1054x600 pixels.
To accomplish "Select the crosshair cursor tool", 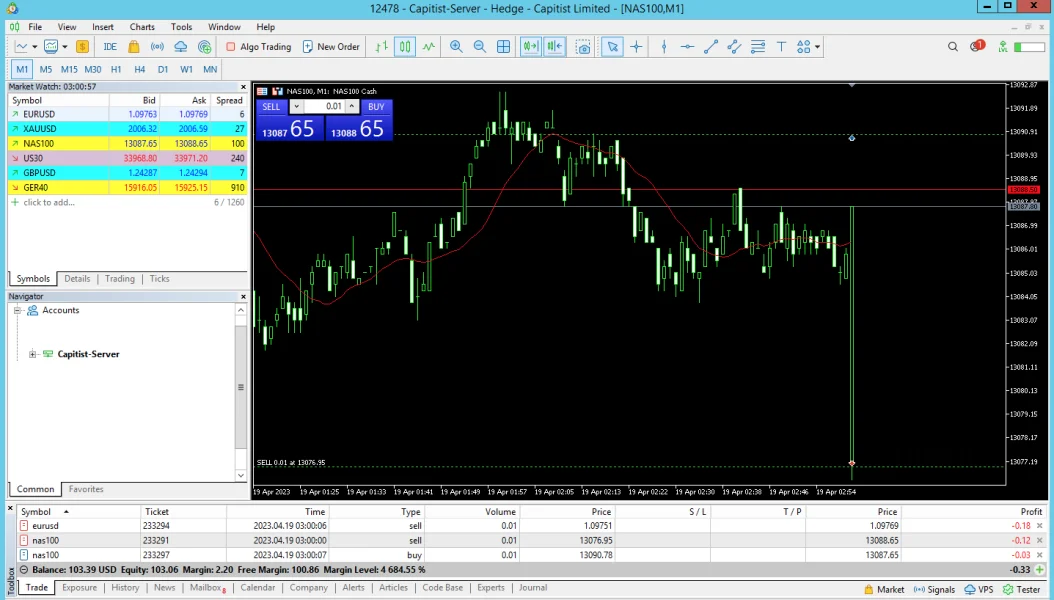I will [636, 47].
